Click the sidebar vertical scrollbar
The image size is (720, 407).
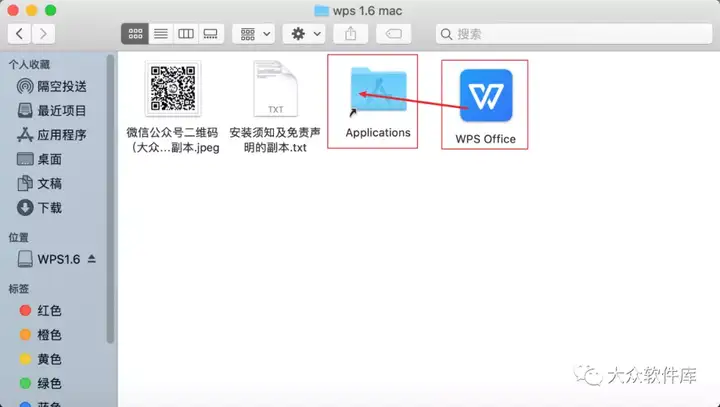110,198
